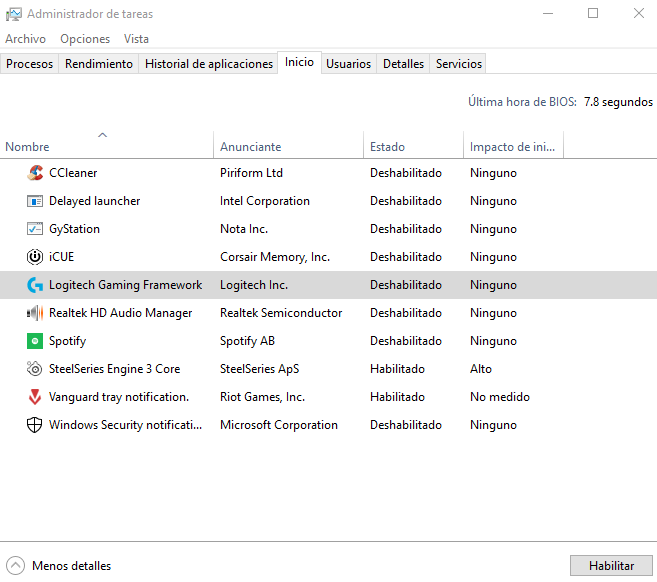Click the No medido impact value
The width and height of the screenshot is (657, 582).
pos(499,397)
